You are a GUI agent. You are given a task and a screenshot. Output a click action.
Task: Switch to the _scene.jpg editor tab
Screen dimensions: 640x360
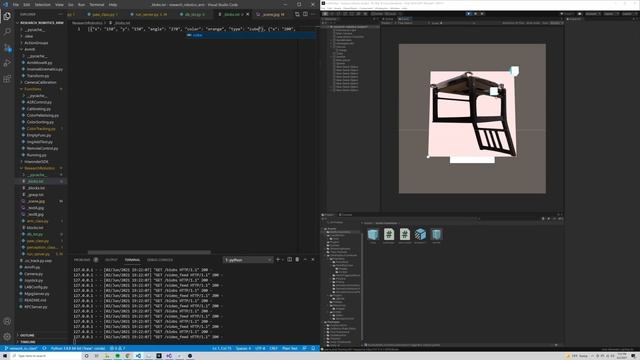point(270,14)
